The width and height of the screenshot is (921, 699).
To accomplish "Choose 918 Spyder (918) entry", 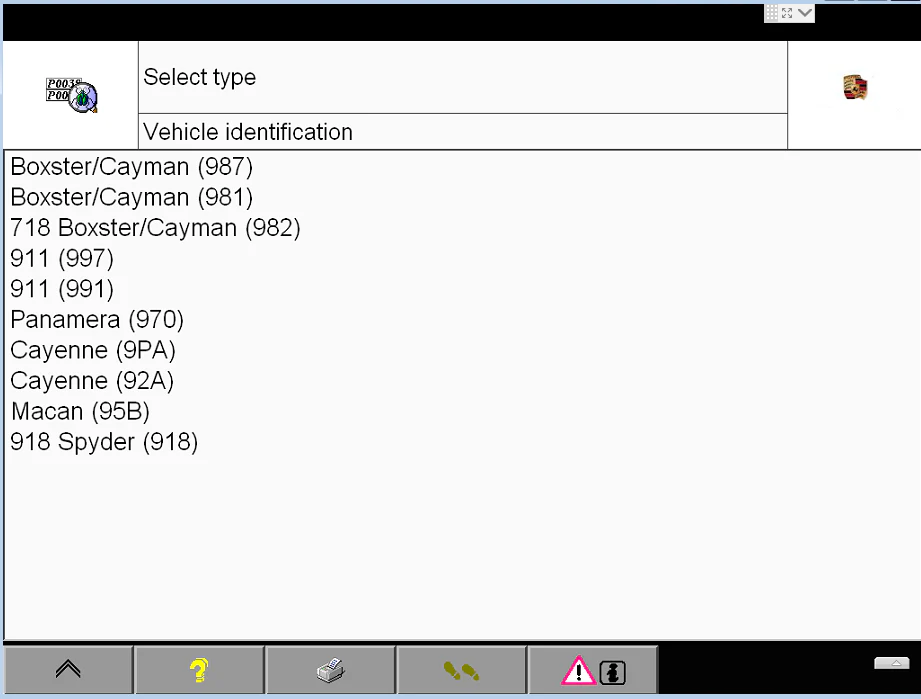I will point(104,442).
